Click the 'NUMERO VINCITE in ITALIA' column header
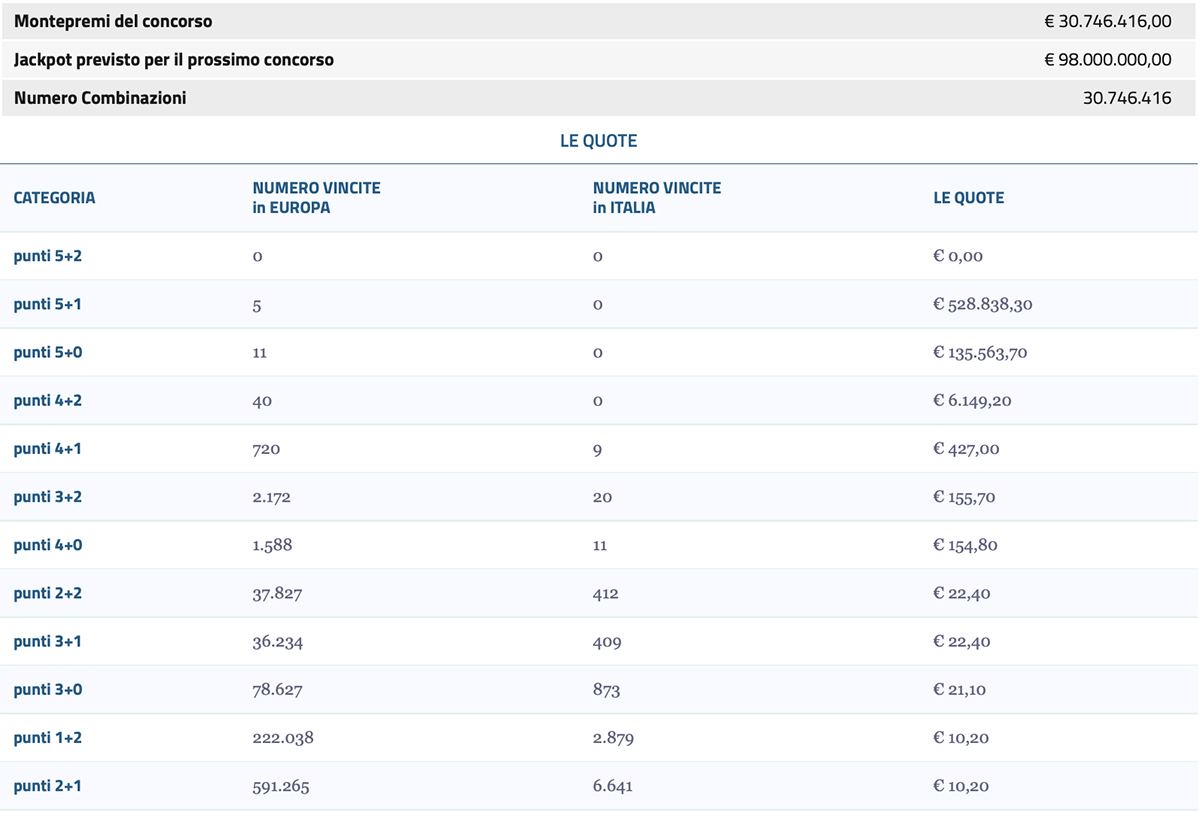The image size is (1200, 813). pyautogui.click(x=656, y=198)
